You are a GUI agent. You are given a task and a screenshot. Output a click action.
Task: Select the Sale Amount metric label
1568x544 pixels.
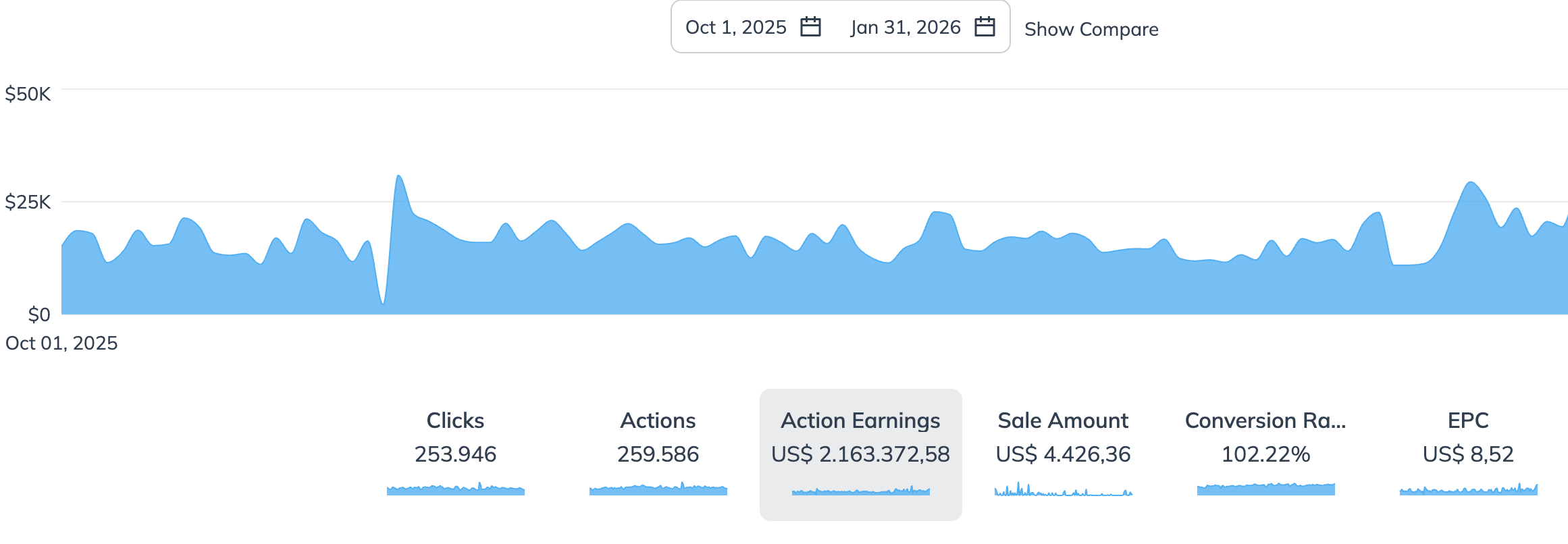pos(1063,420)
